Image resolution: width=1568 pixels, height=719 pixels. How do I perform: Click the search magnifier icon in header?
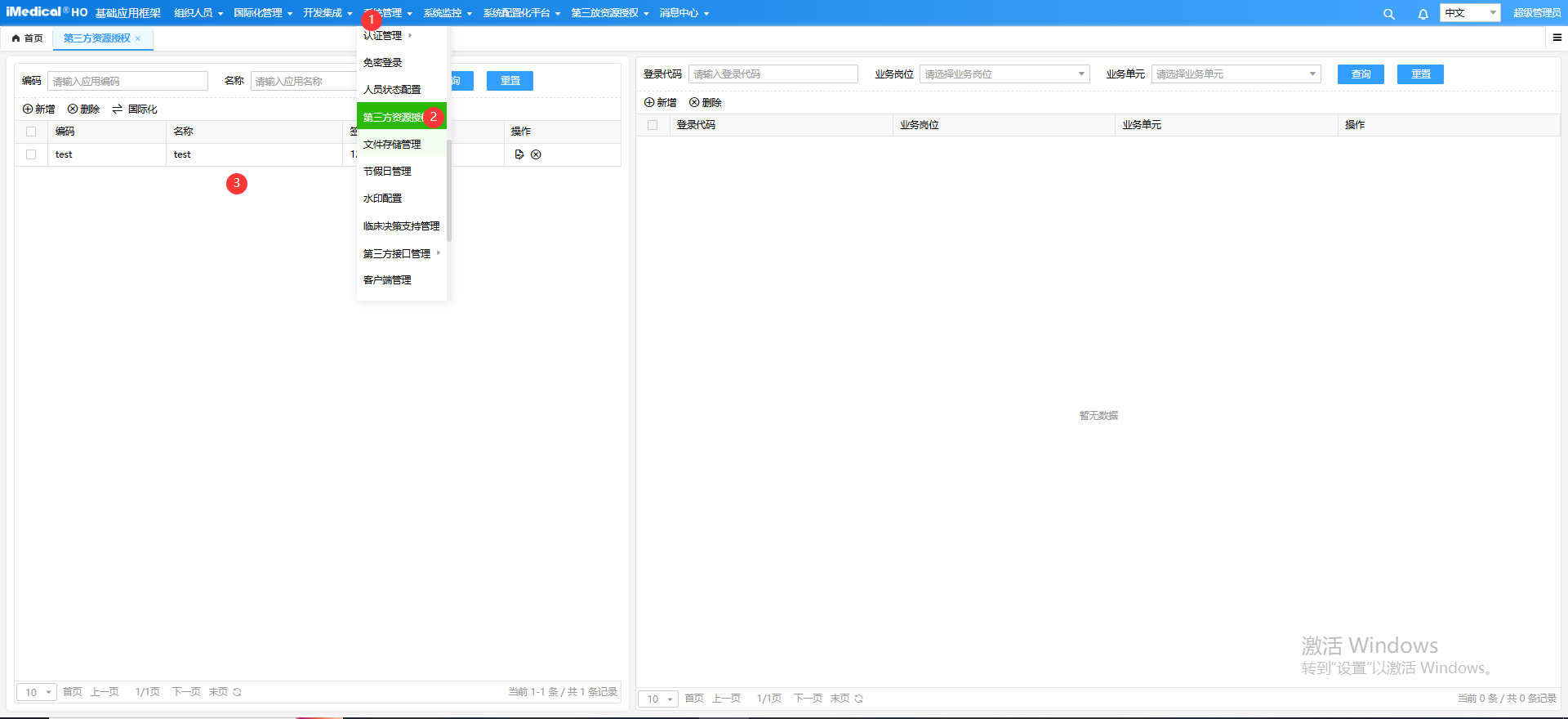1388,14
